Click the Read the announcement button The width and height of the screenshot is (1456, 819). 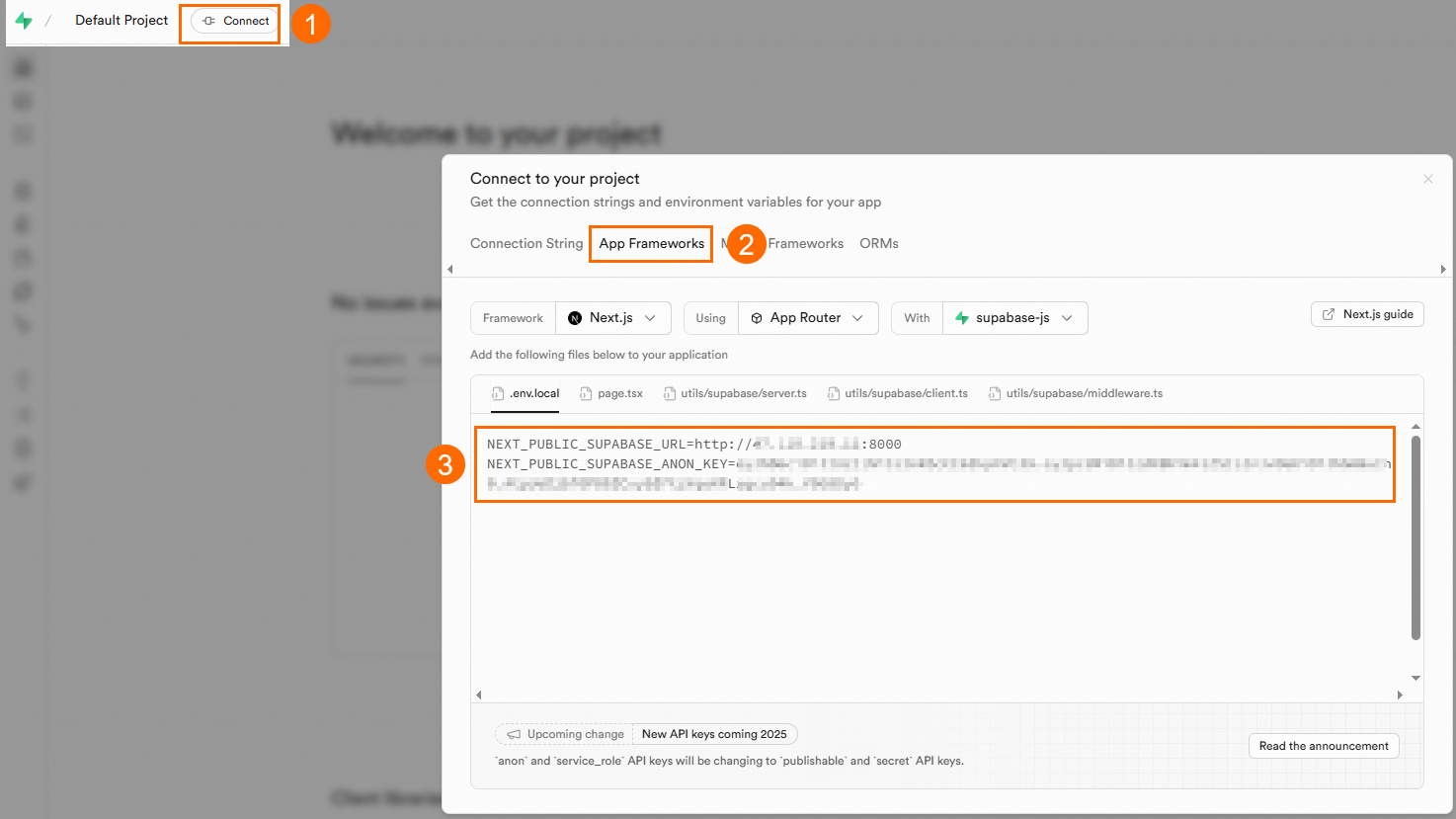point(1324,746)
